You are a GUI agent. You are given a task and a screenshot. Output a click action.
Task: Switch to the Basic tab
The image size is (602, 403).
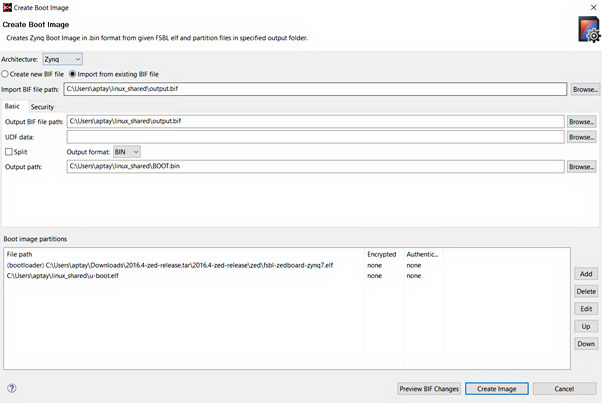[x=13, y=106]
